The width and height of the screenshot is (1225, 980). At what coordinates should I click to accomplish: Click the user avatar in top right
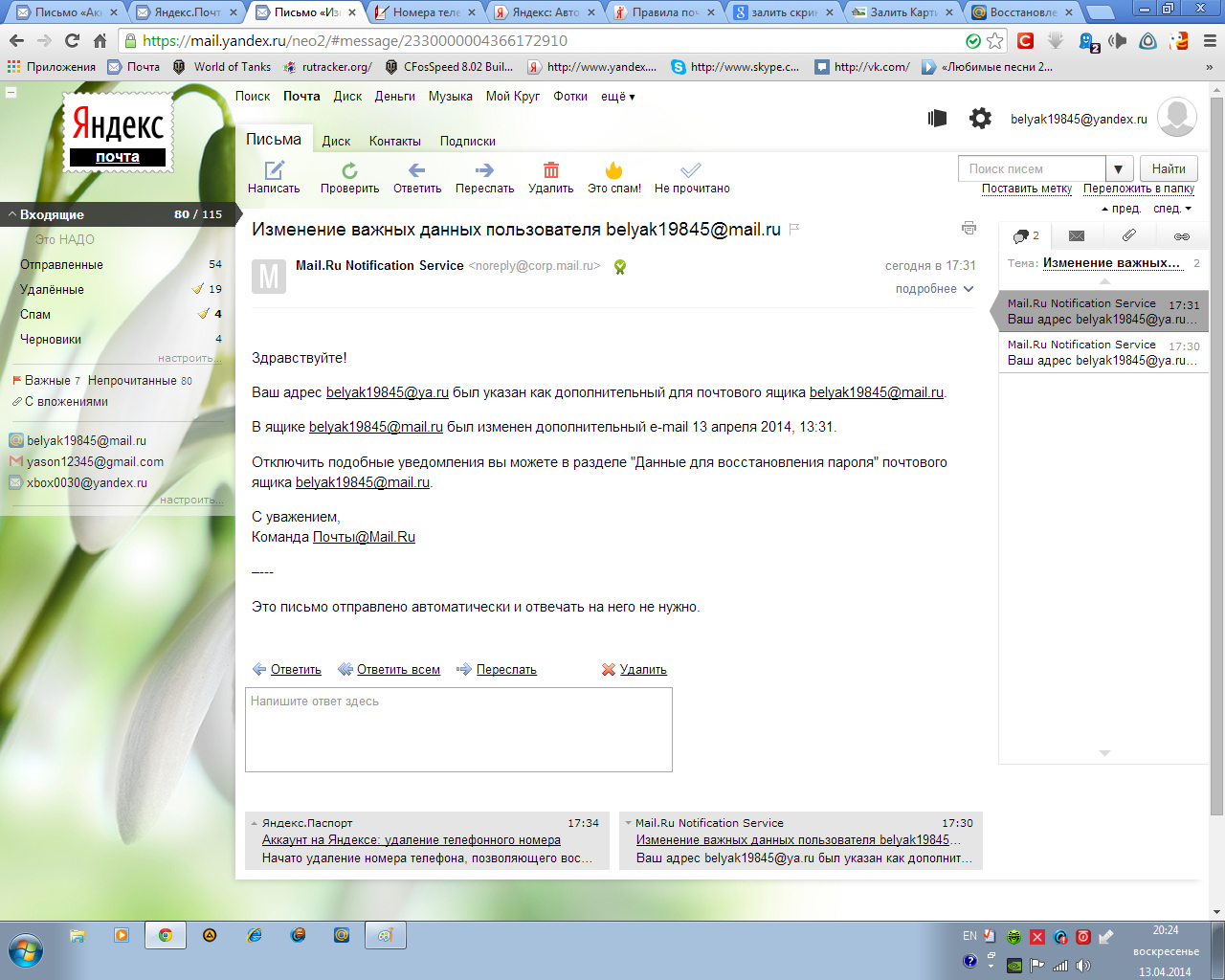1177,117
